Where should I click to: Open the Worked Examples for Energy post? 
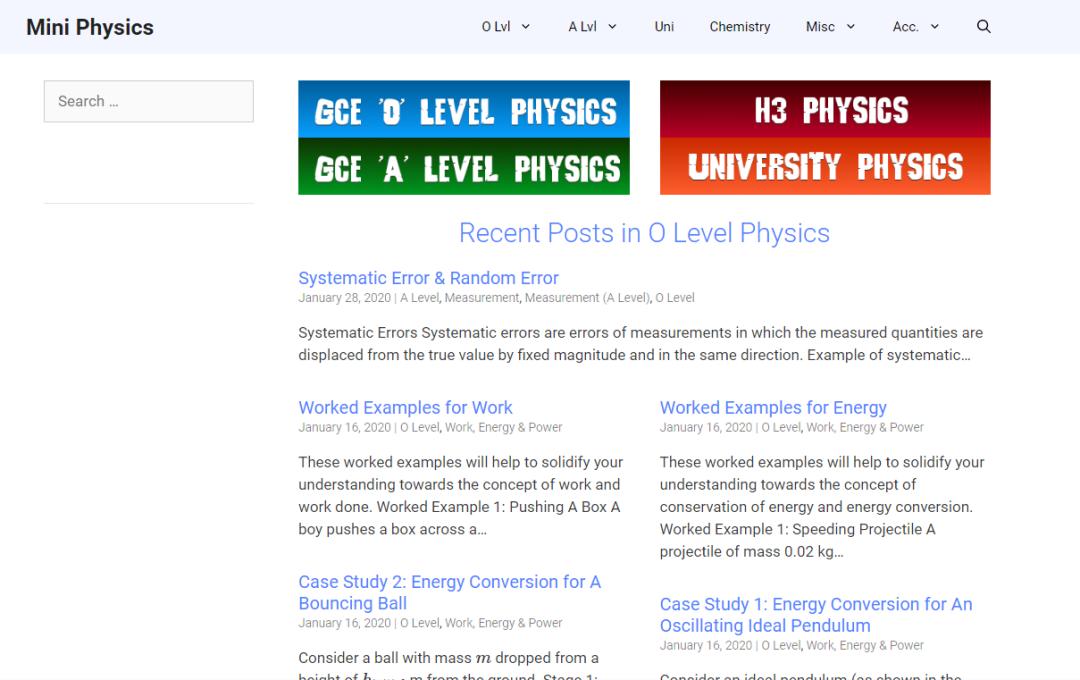coord(773,407)
